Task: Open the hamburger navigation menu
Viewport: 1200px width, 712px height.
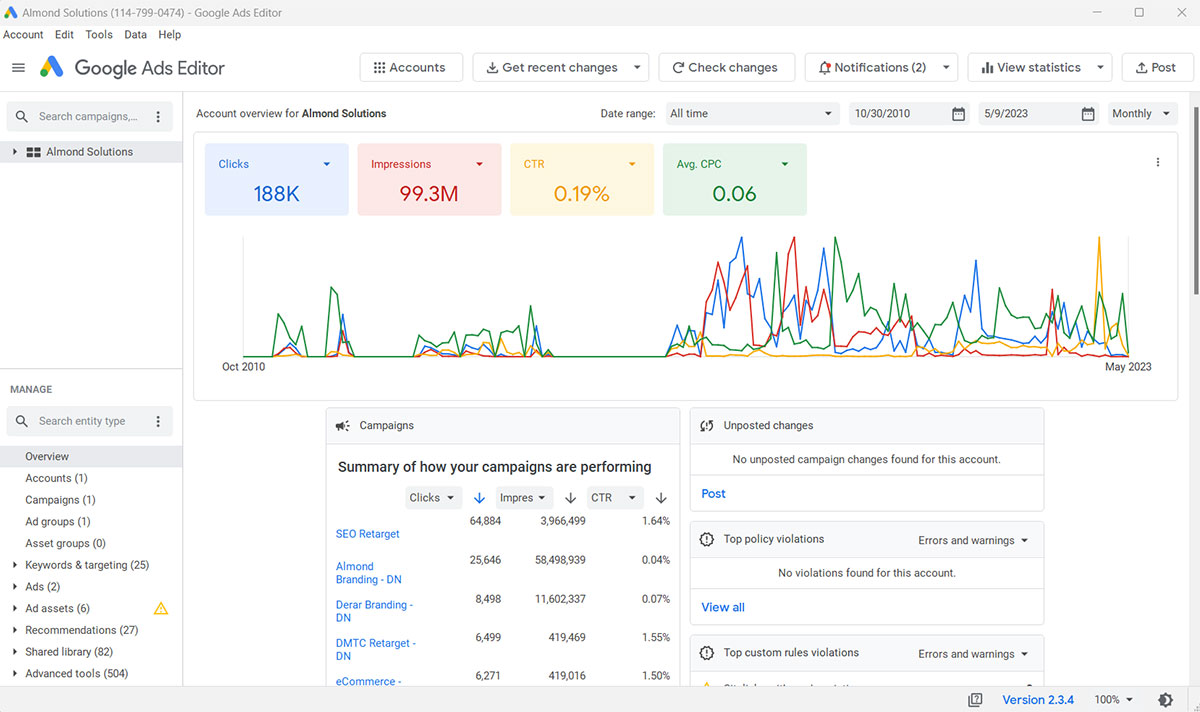Action: [18, 68]
